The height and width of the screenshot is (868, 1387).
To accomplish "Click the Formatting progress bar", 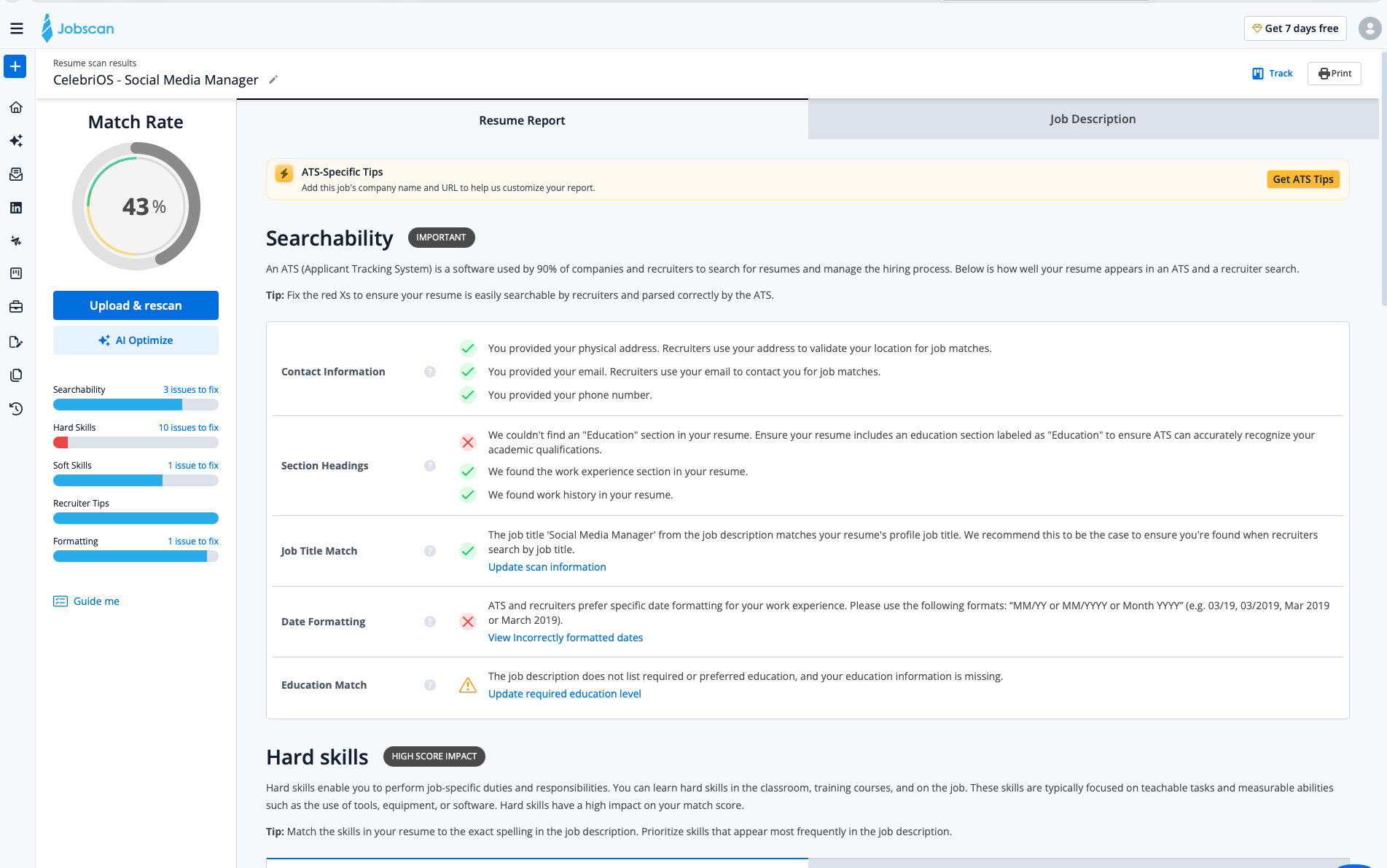I will pyautogui.click(x=136, y=556).
